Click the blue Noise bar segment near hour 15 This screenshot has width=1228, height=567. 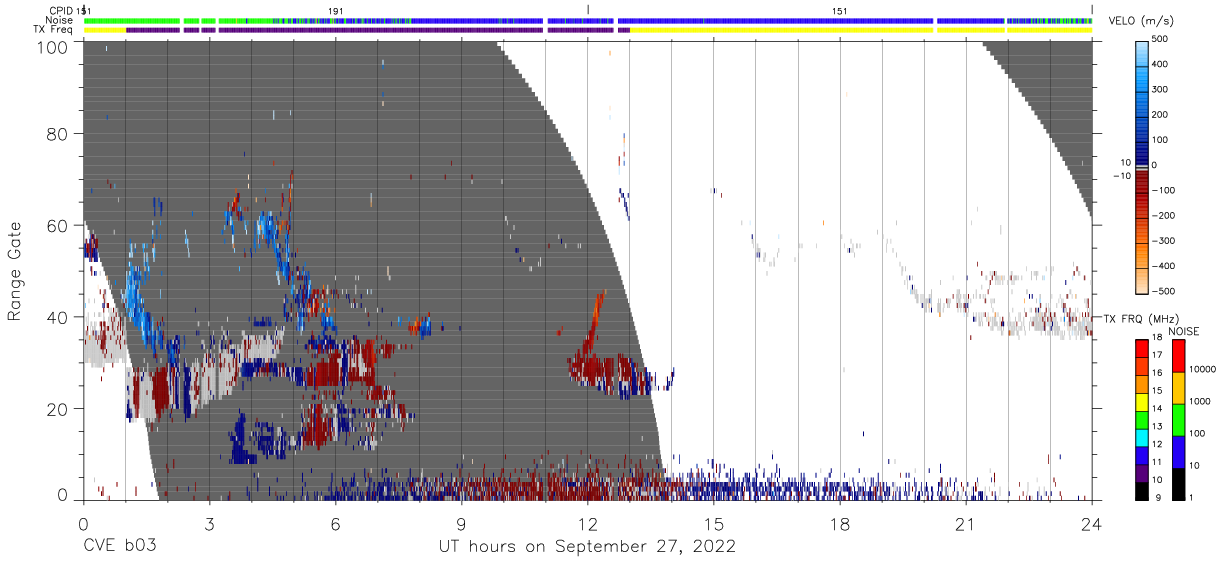point(775,21)
